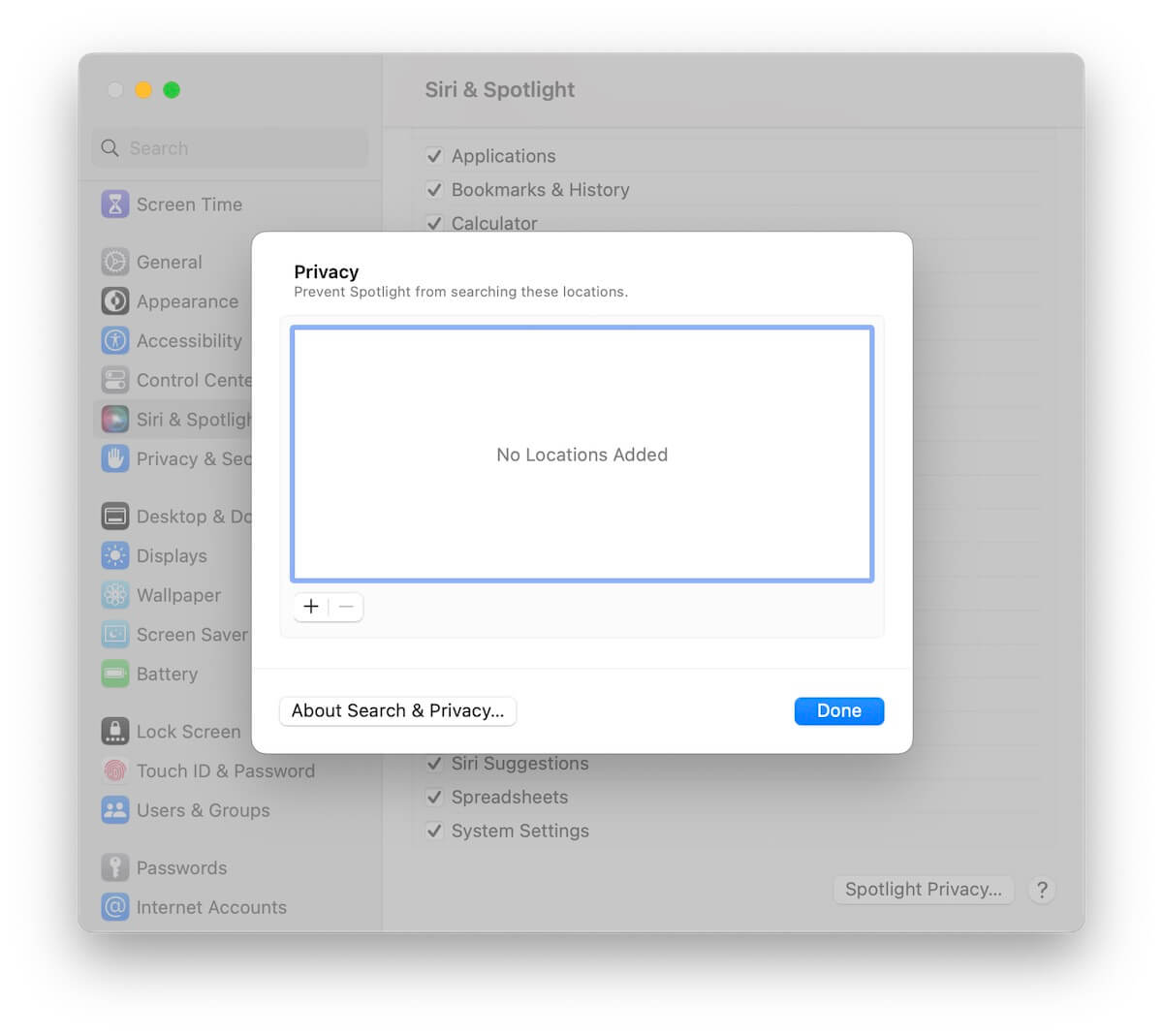Click the Siri & Spotlight icon in sidebar
The height and width of the screenshot is (1036, 1163).
point(115,419)
